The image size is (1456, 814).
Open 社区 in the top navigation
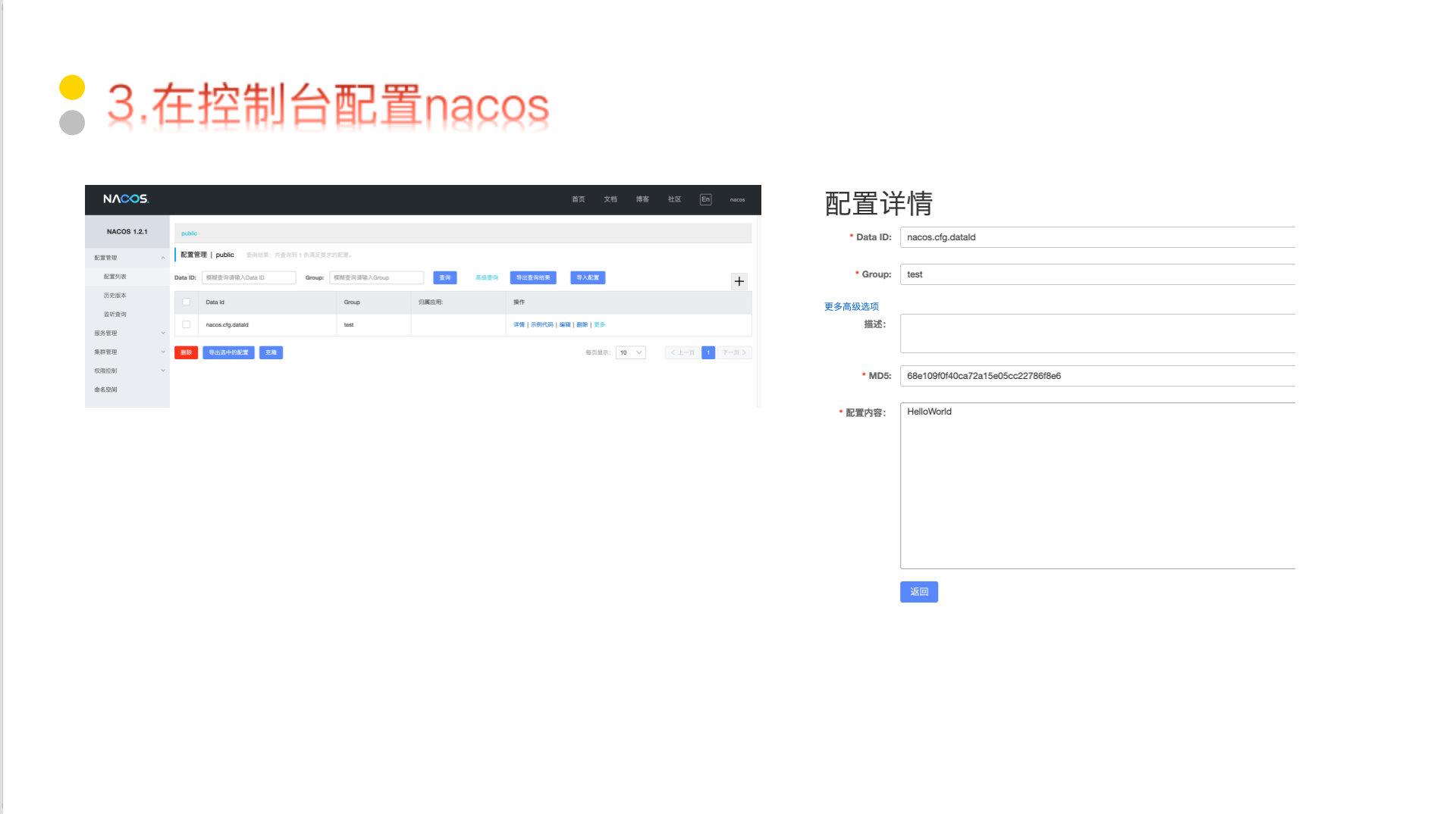(674, 199)
